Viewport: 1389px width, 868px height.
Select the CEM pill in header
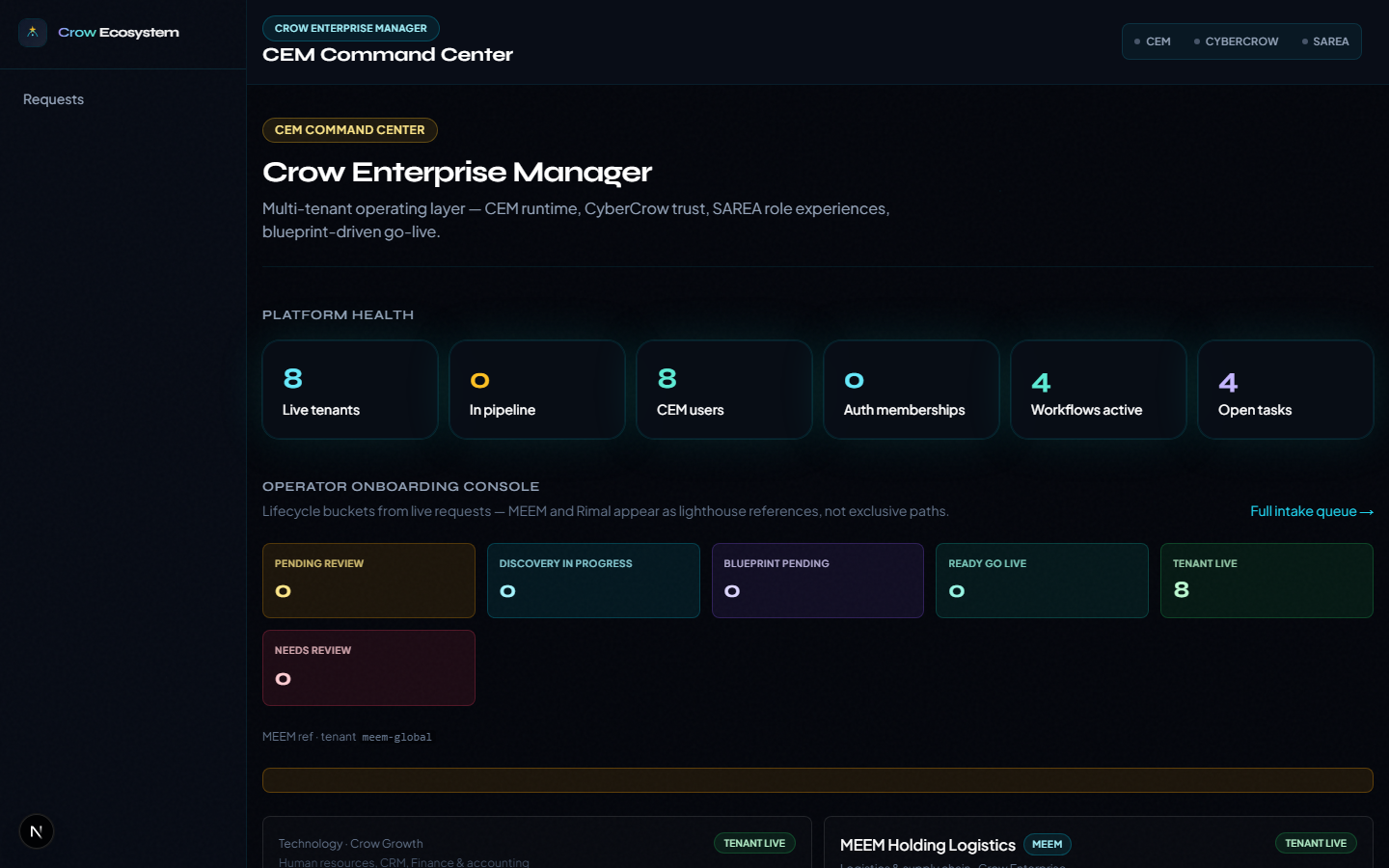coord(1153,41)
